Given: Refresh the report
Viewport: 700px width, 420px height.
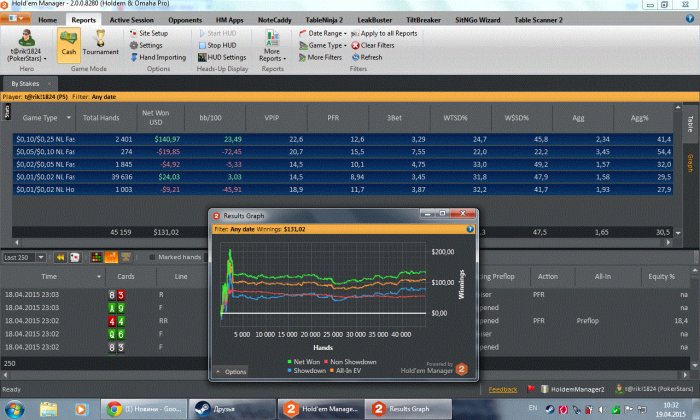Looking at the screenshot, I should (367, 58).
